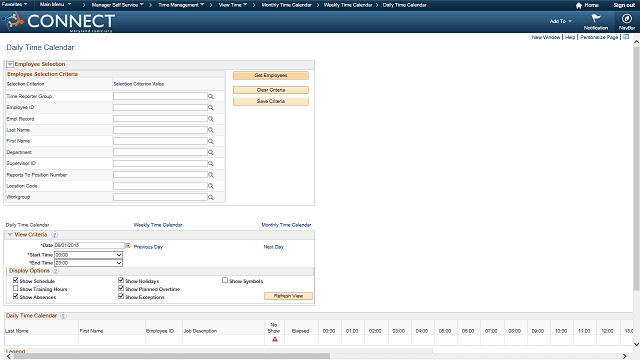Go to Next Day link
Viewport: 640px width, 360px height.
coord(273,247)
